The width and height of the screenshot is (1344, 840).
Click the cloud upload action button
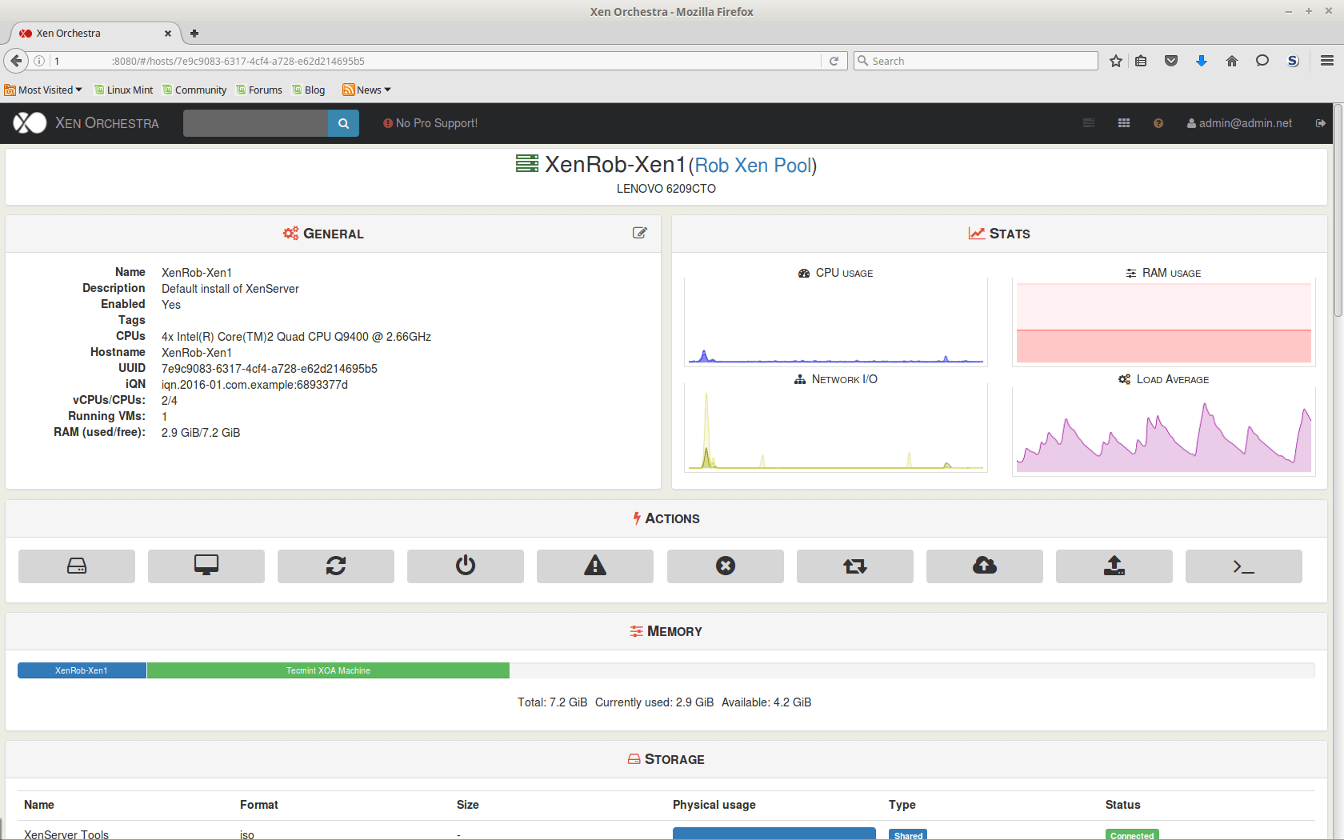click(984, 566)
